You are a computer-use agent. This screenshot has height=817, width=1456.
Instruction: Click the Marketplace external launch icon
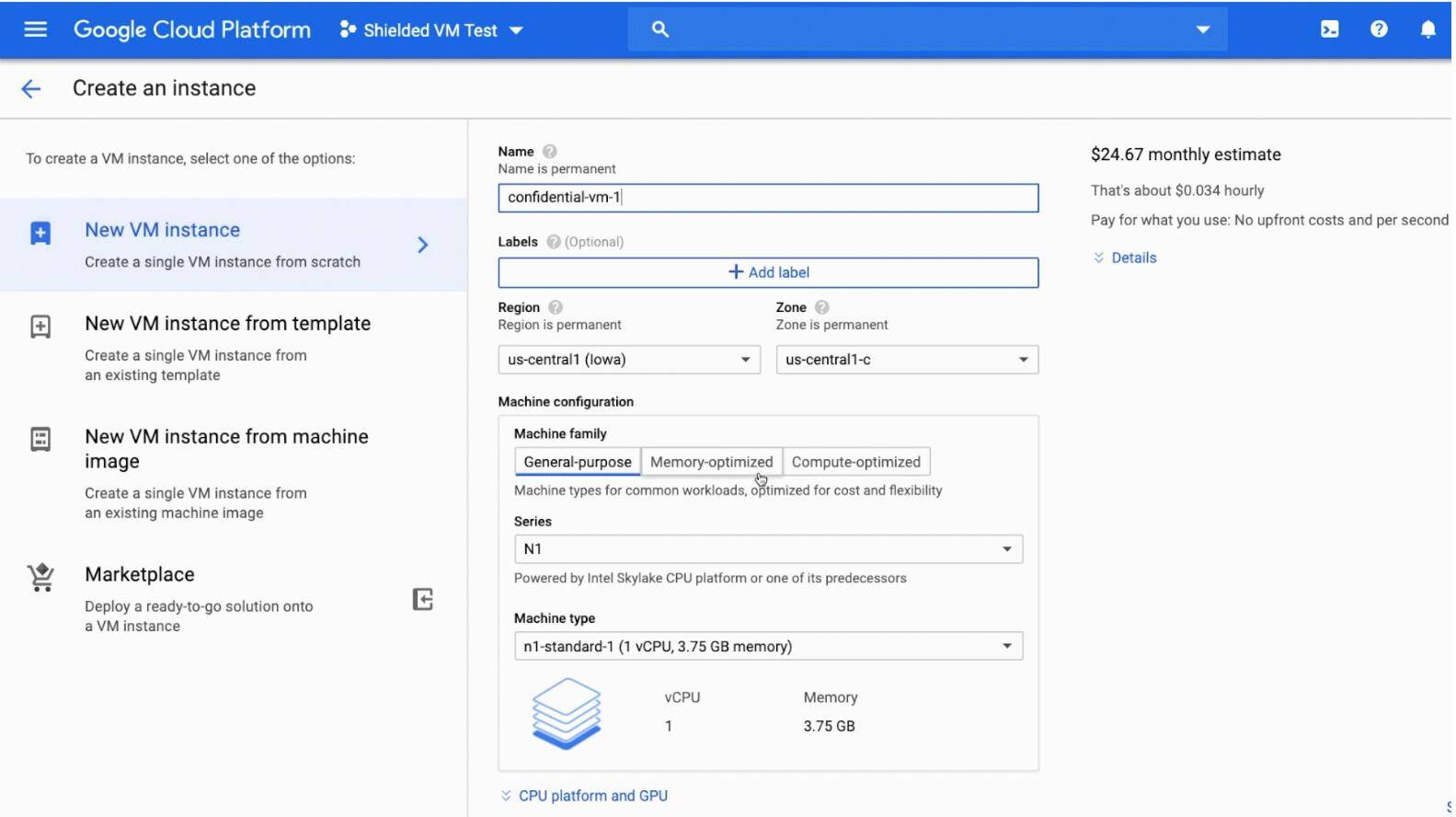click(x=422, y=600)
